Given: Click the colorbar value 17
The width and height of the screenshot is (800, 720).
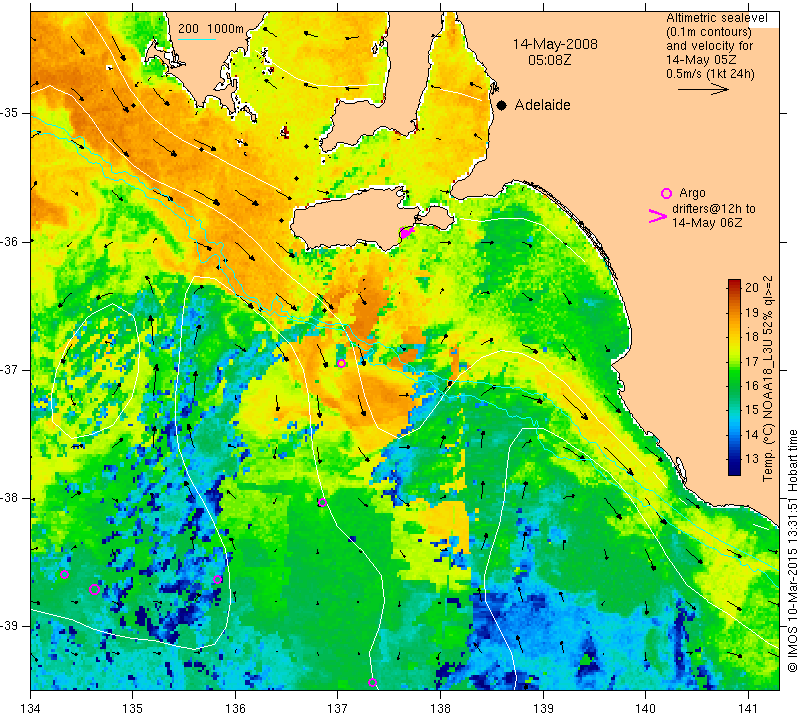Looking at the screenshot, I should click(x=752, y=361).
